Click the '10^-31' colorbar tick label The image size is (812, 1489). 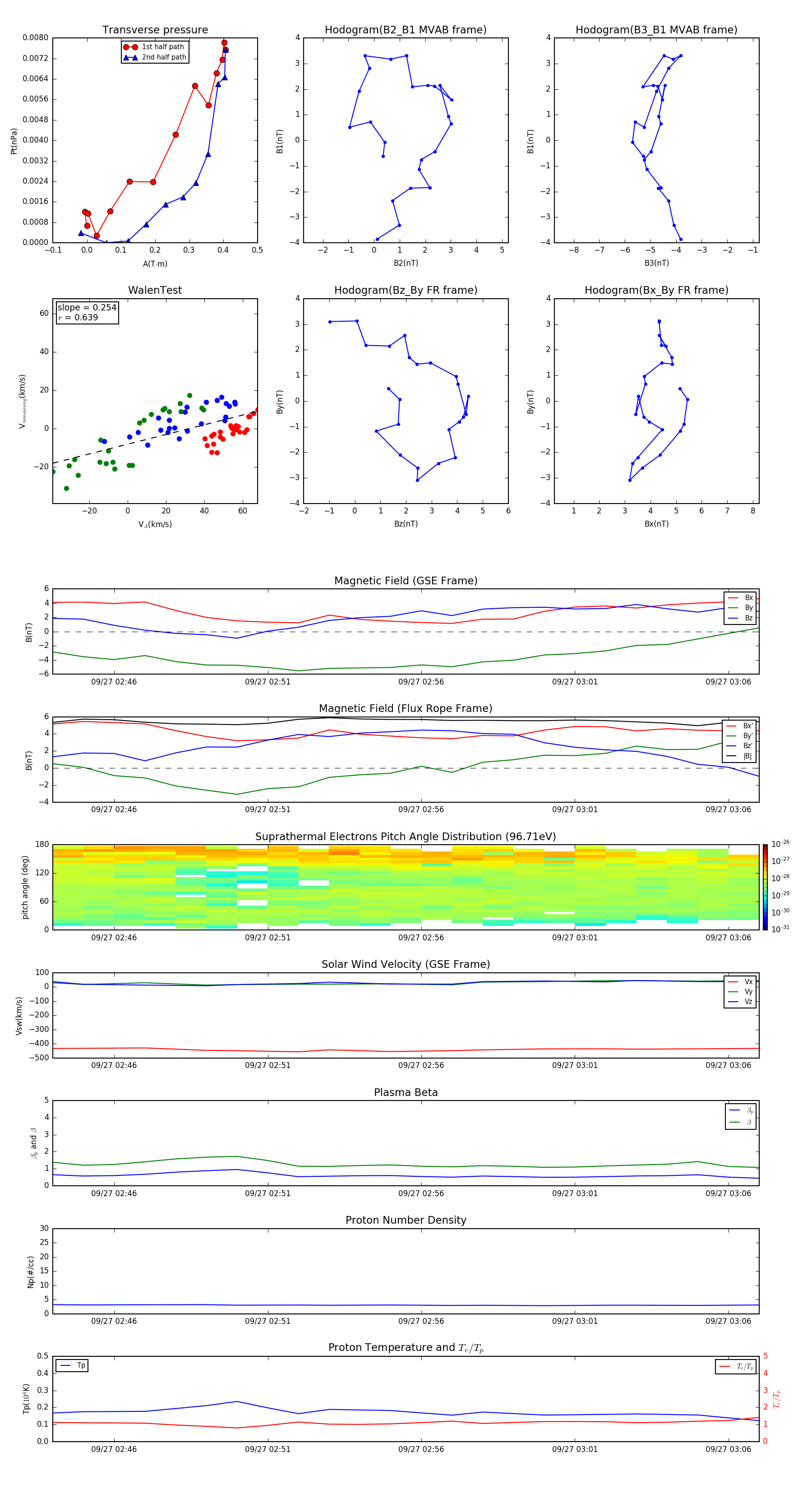click(x=780, y=929)
